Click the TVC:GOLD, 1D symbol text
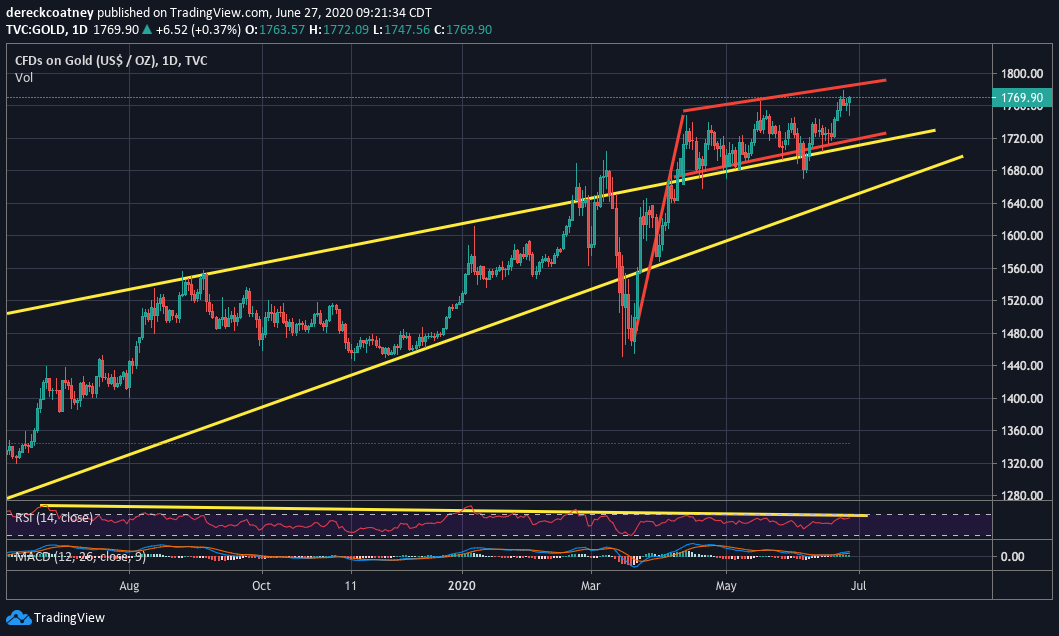1059x636 pixels. coord(47,30)
